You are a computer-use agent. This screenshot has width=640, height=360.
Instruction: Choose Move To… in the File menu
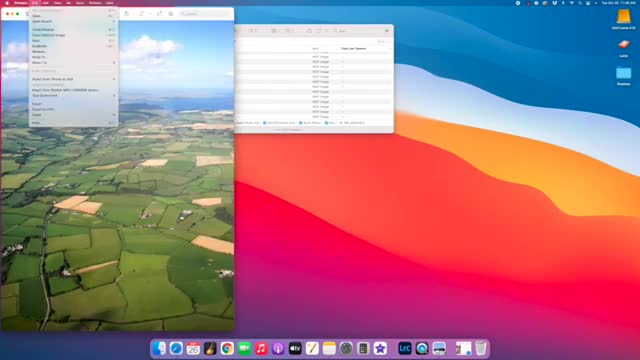73,57
